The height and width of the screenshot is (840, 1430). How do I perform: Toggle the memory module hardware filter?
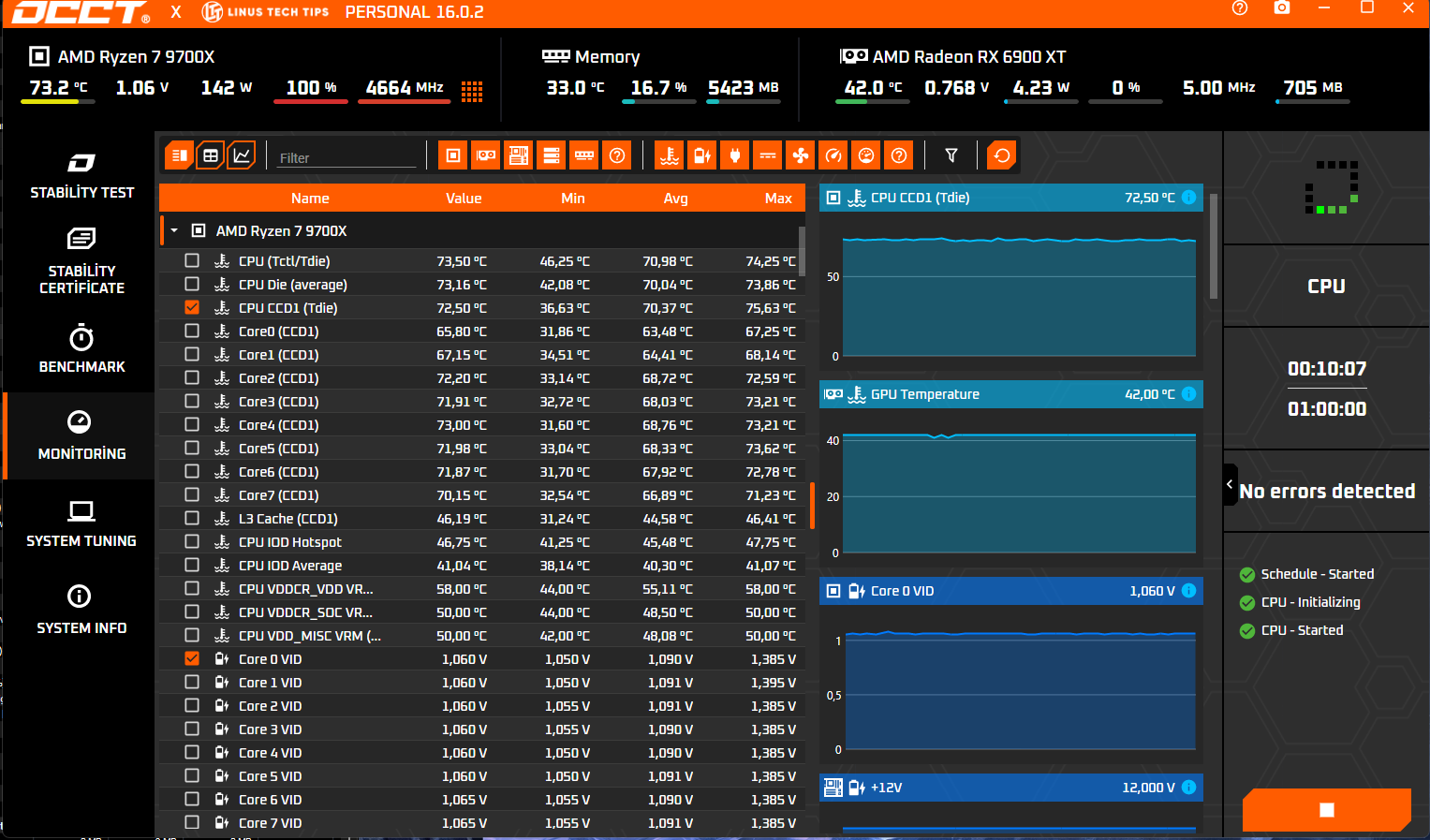click(584, 155)
